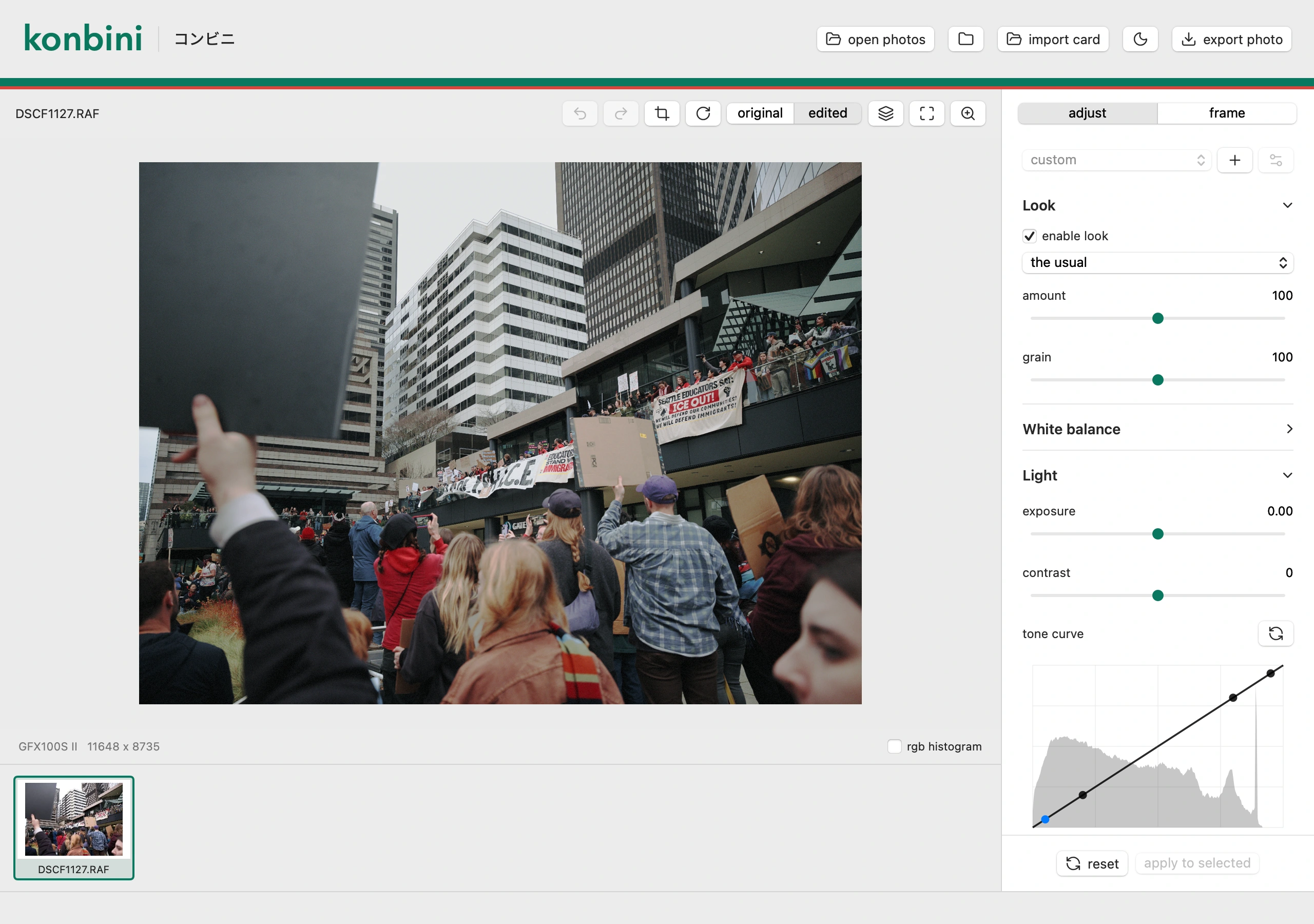
Task: Click the exposure slider handle
Action: point(1158,534)
